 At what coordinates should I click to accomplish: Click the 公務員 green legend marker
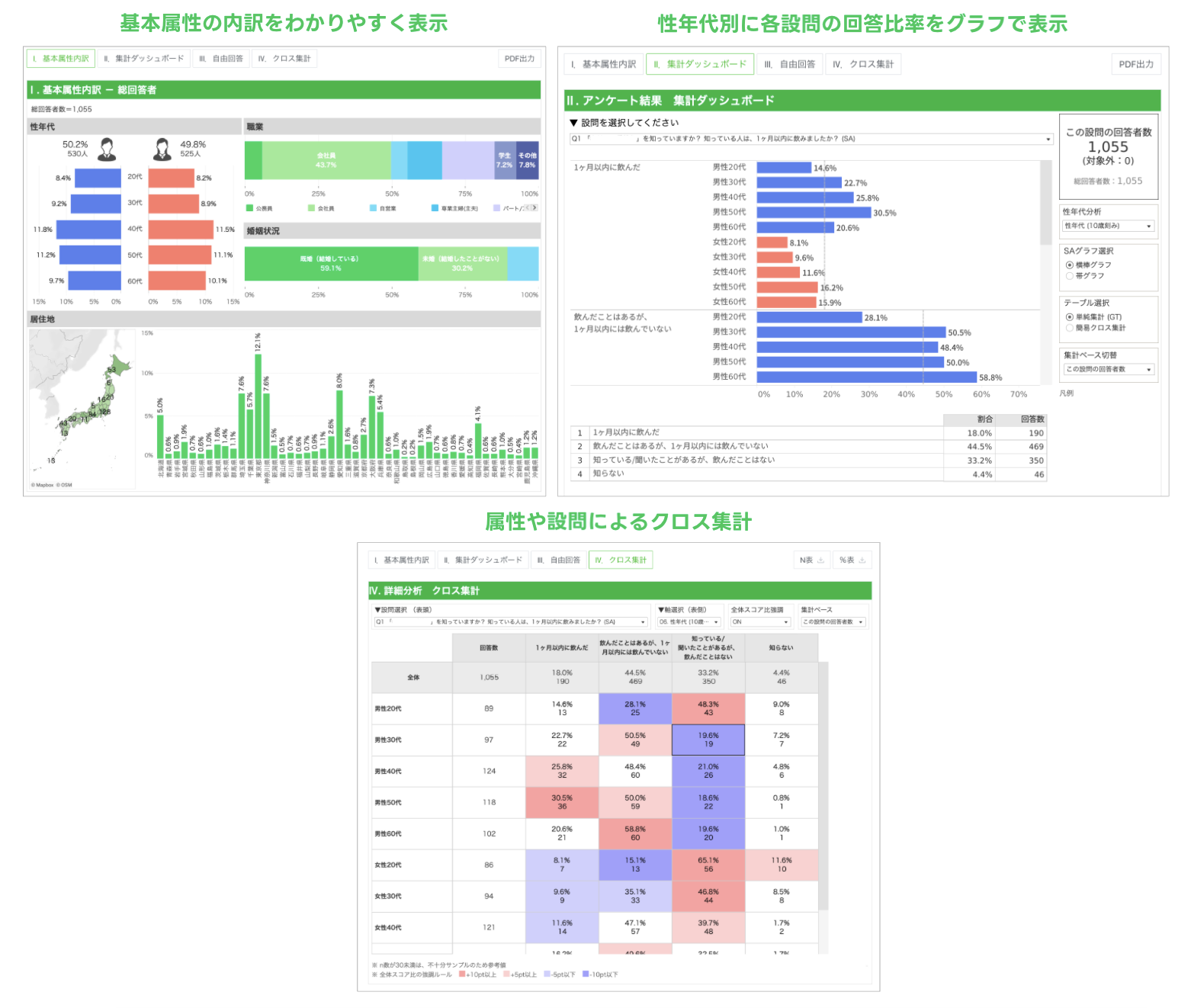[249, 208]
